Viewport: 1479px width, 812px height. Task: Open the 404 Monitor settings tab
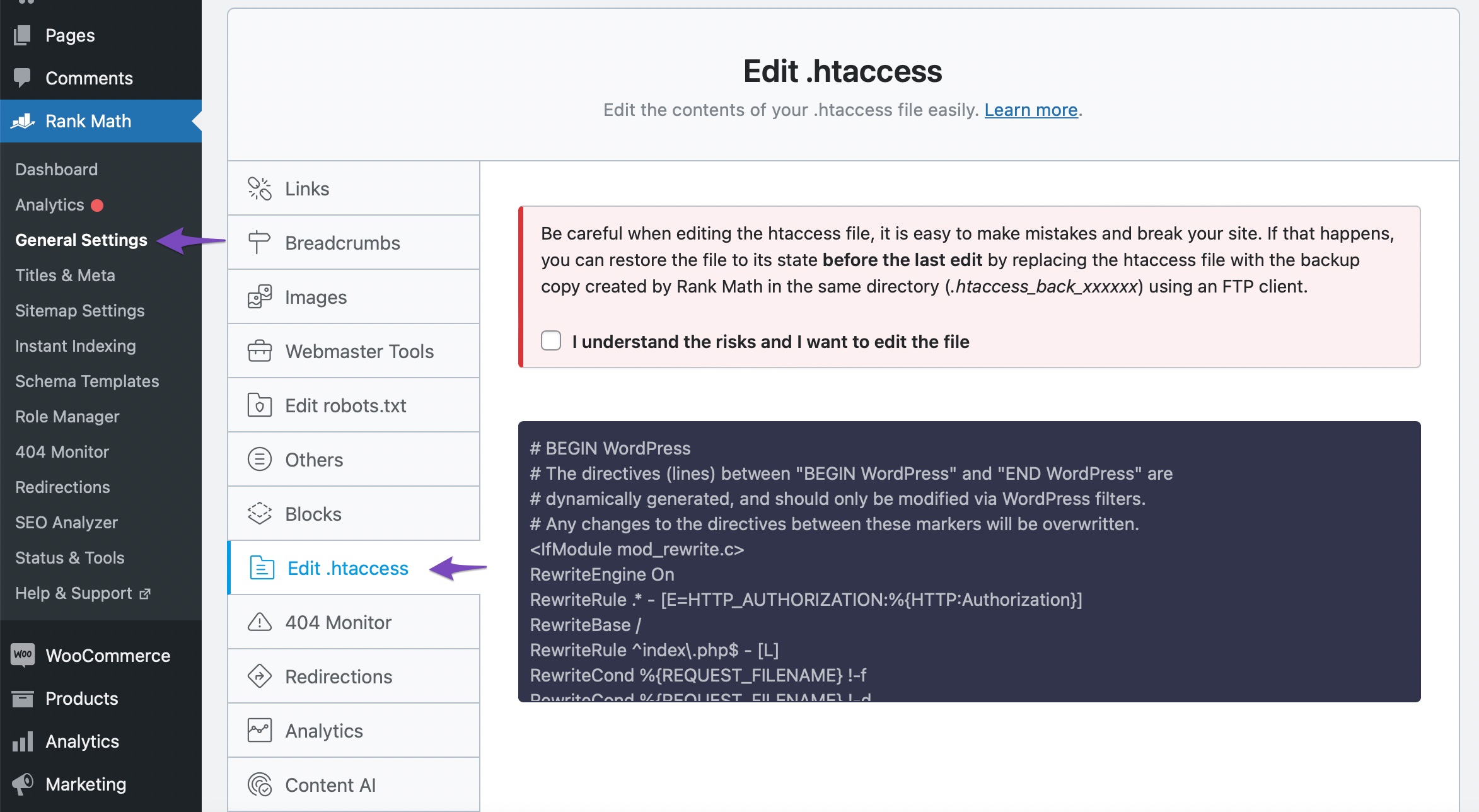coord(354,622)
